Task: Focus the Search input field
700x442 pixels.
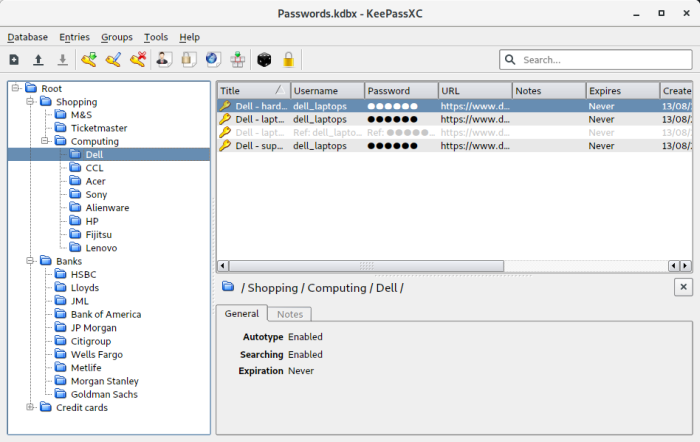Action: (596, 60)
